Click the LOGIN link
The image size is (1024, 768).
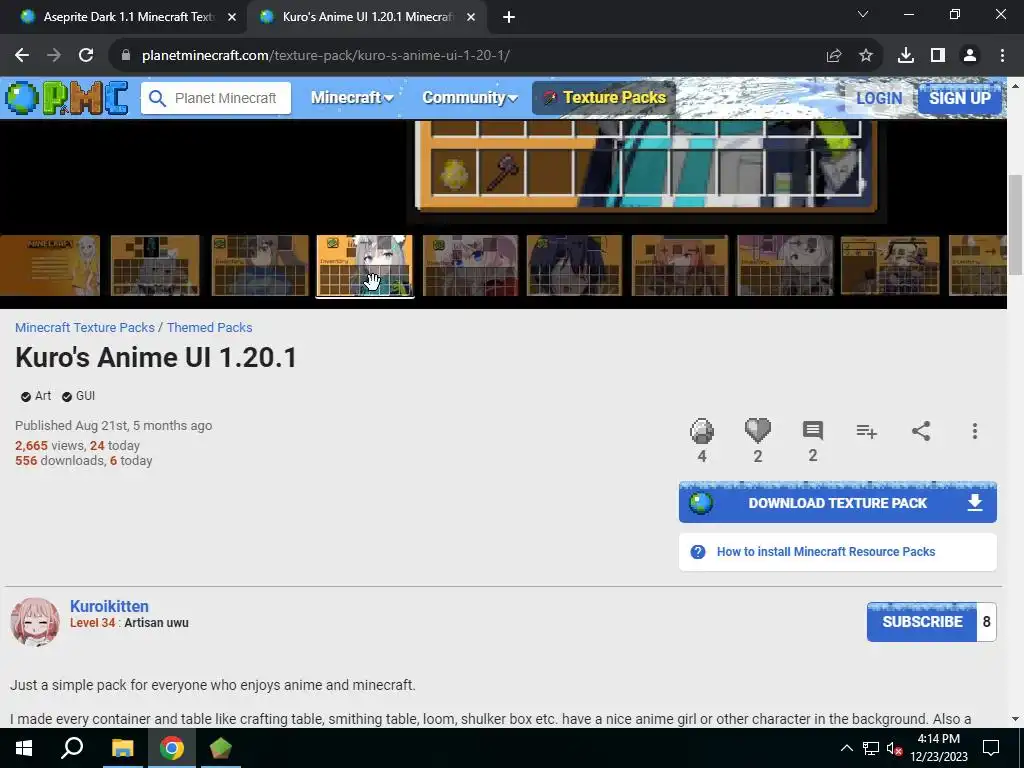click(x=879, y=99)
